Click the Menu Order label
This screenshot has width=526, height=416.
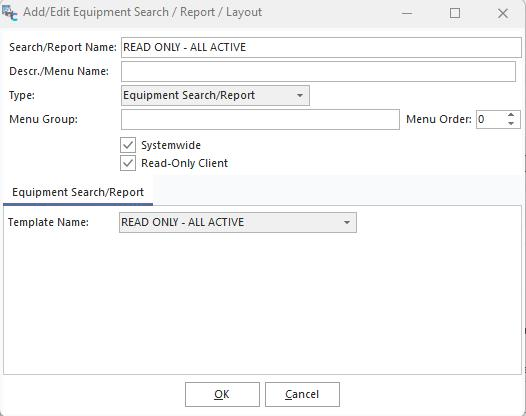point(439,119)
